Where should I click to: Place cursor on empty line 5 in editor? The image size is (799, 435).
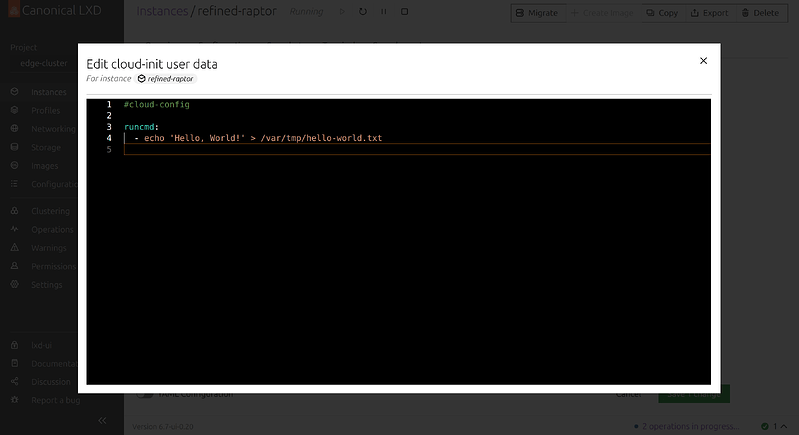400,149
